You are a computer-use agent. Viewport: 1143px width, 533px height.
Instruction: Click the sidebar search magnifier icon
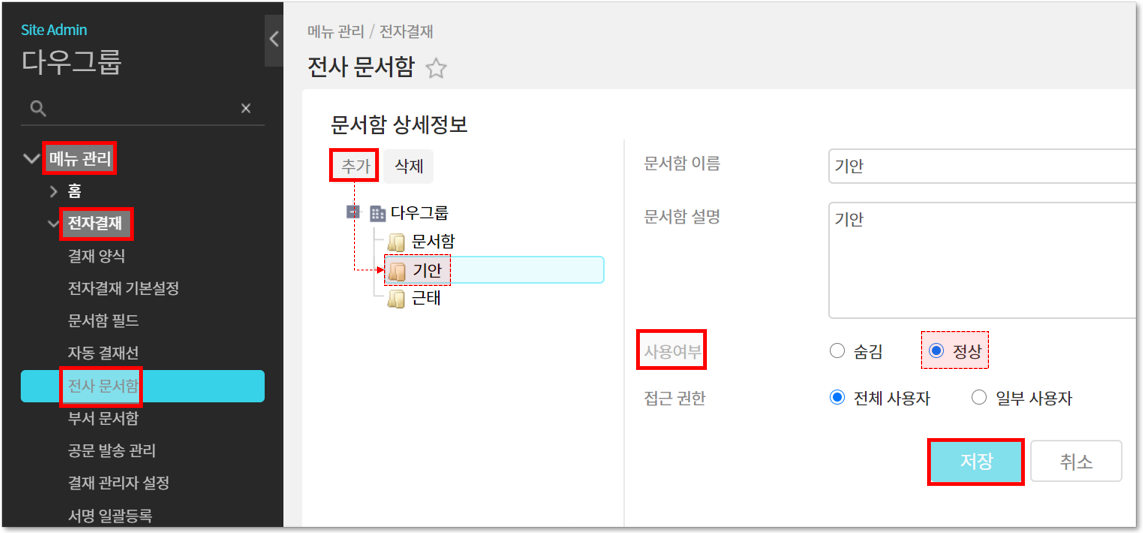click(38, 108)
